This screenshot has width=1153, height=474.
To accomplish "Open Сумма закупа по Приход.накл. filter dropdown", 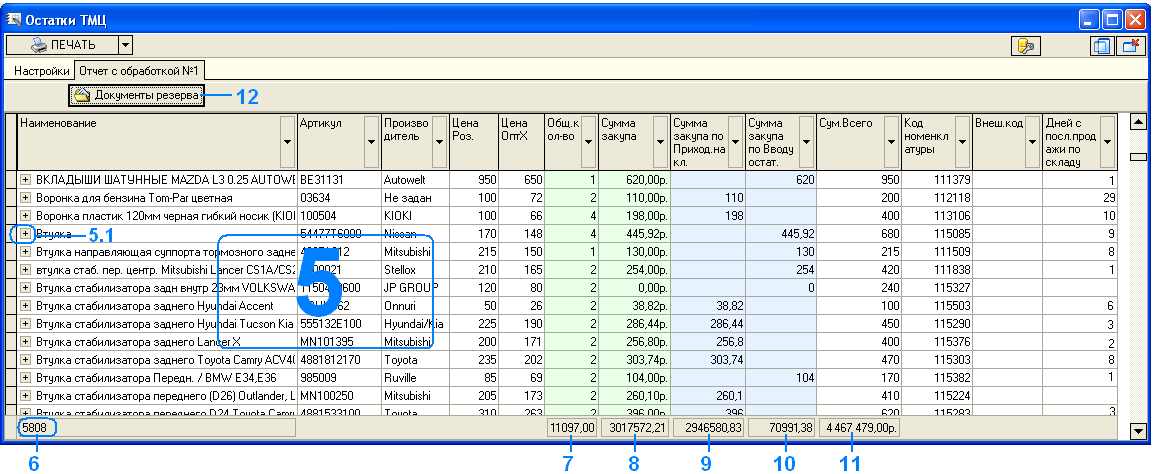I will [735, 142].
